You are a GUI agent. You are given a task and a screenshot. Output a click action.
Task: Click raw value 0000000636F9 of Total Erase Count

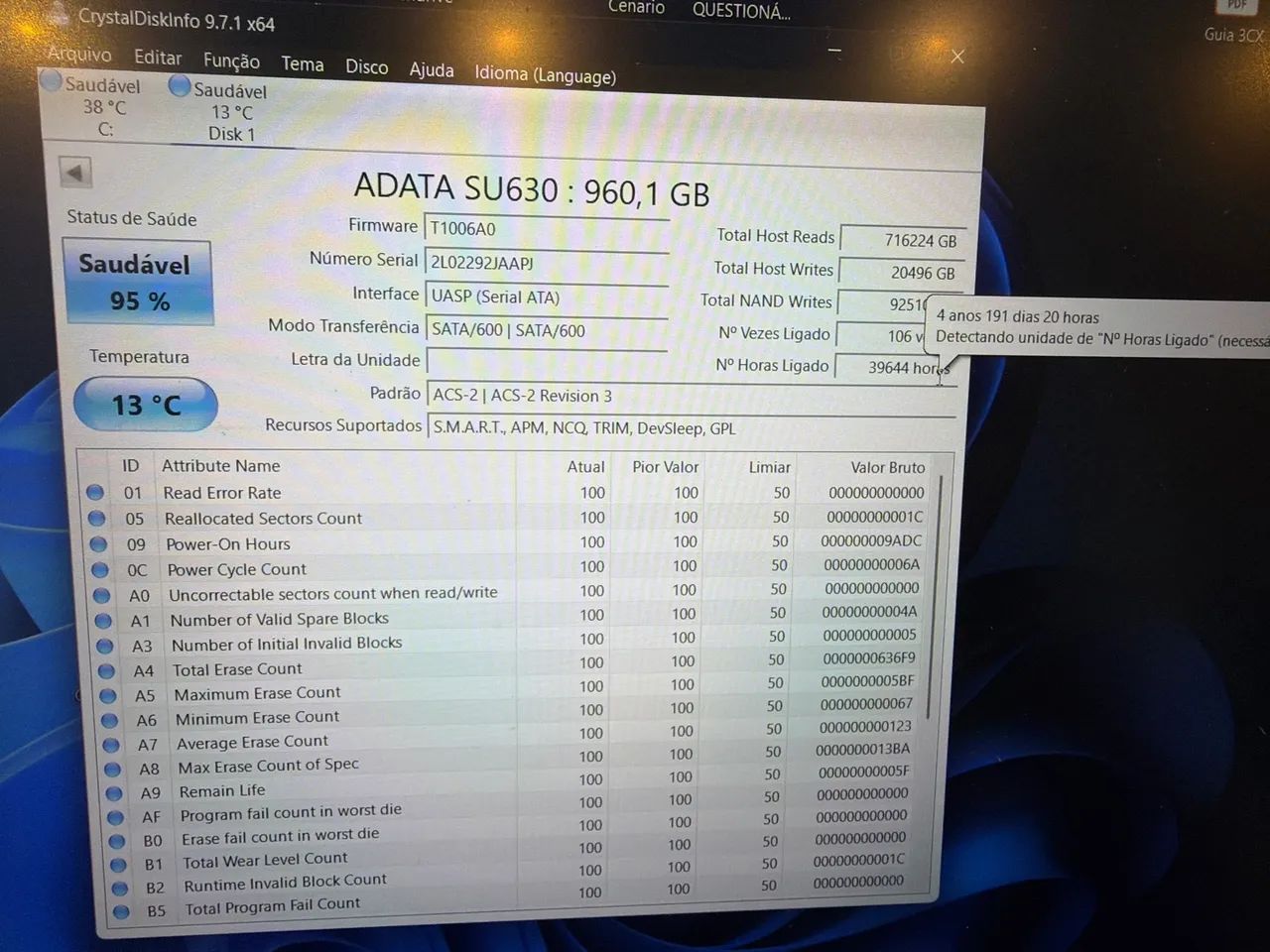tap(868, 657)
